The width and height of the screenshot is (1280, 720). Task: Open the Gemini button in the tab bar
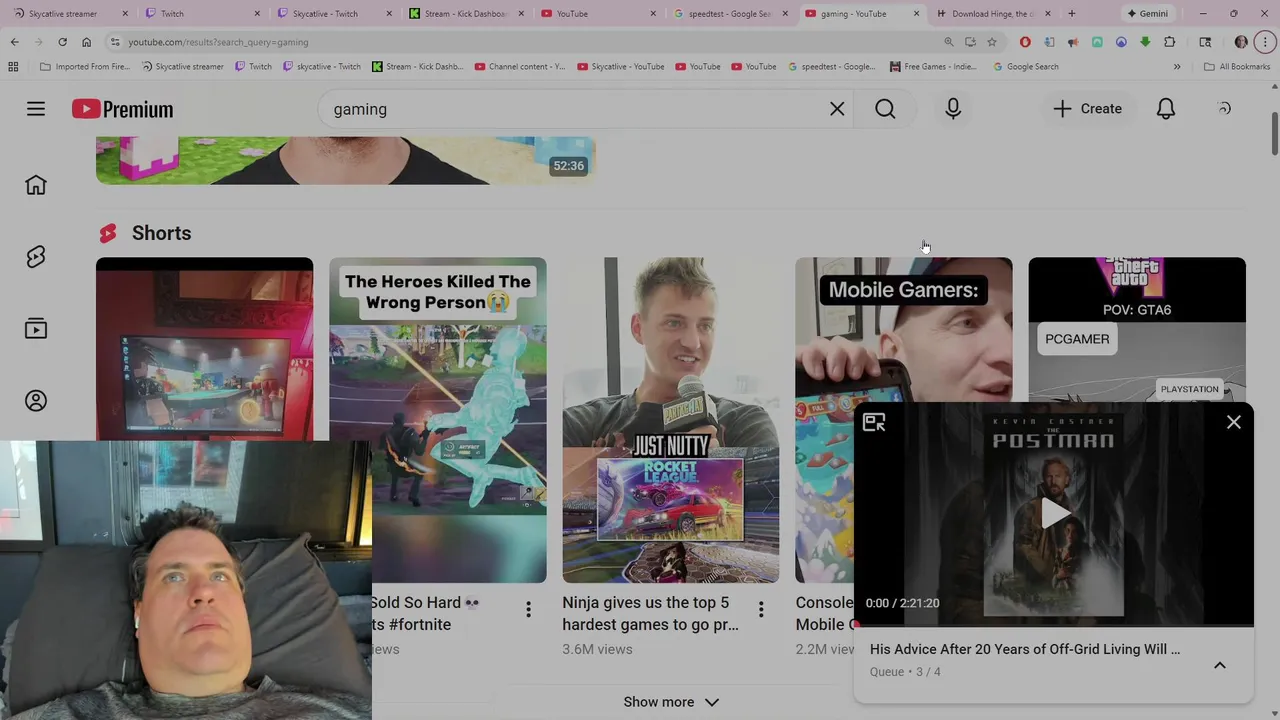[1147, 14]
